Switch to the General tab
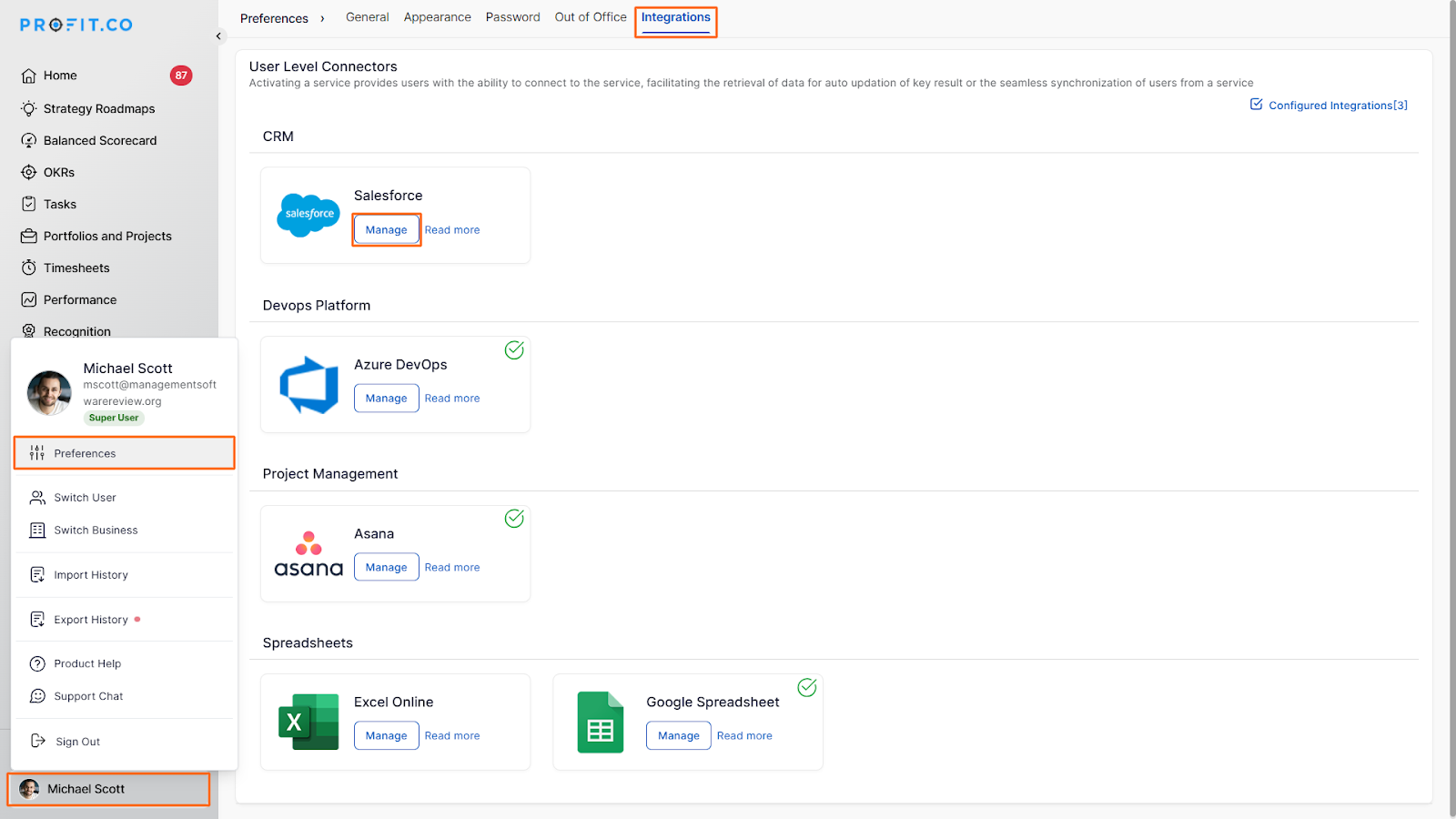The image size is (1456, 819). click(x=368, y=17)
